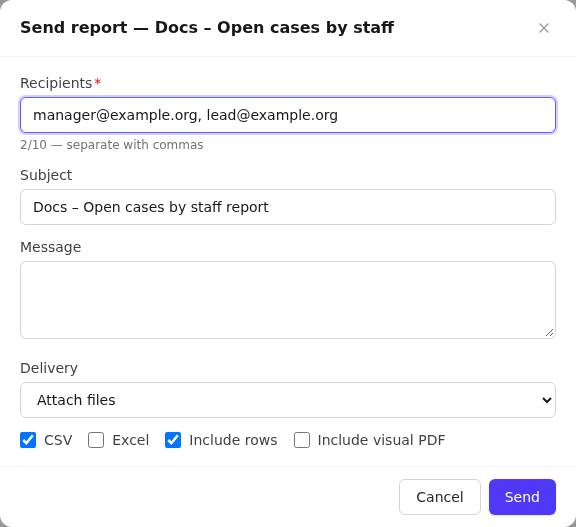This screenshot has height=527, width=576.
Task: Close the Send report dialog
Action: tap(544, 28)
